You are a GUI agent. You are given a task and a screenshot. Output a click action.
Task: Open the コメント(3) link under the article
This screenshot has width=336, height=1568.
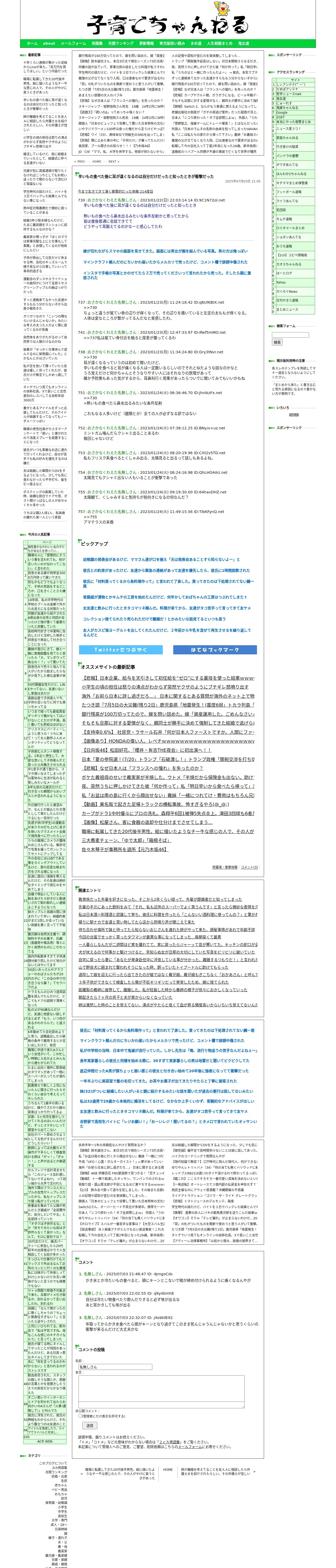[249, 867]
